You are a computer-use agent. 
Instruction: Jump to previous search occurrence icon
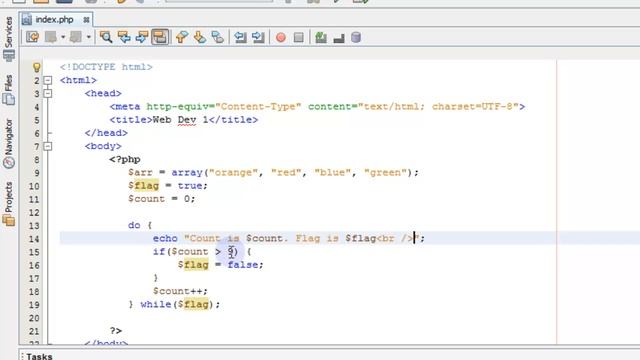(x=124, y=37)
